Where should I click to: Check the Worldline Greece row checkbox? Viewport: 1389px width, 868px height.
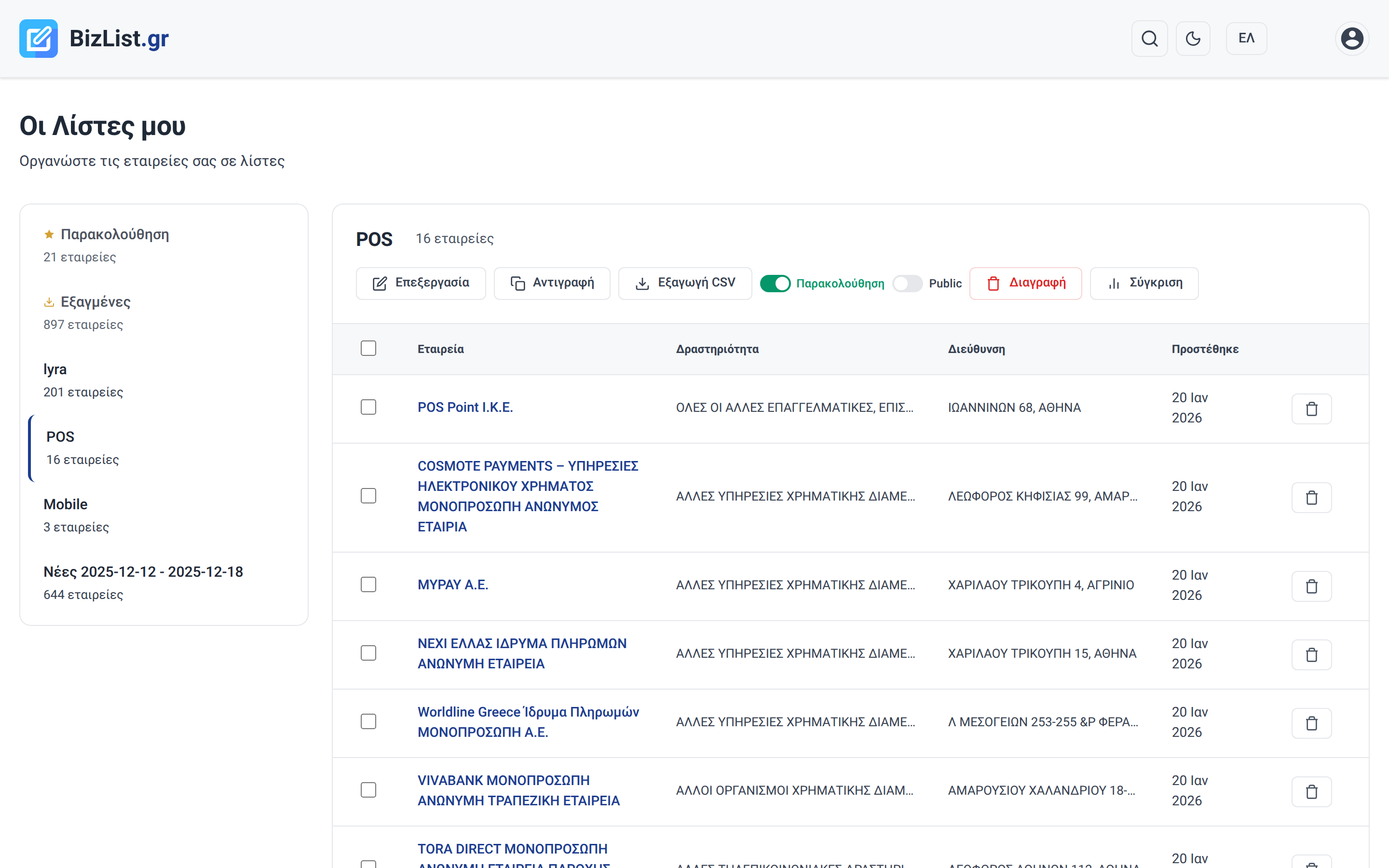pyautogui.click(x=368, y=721)
